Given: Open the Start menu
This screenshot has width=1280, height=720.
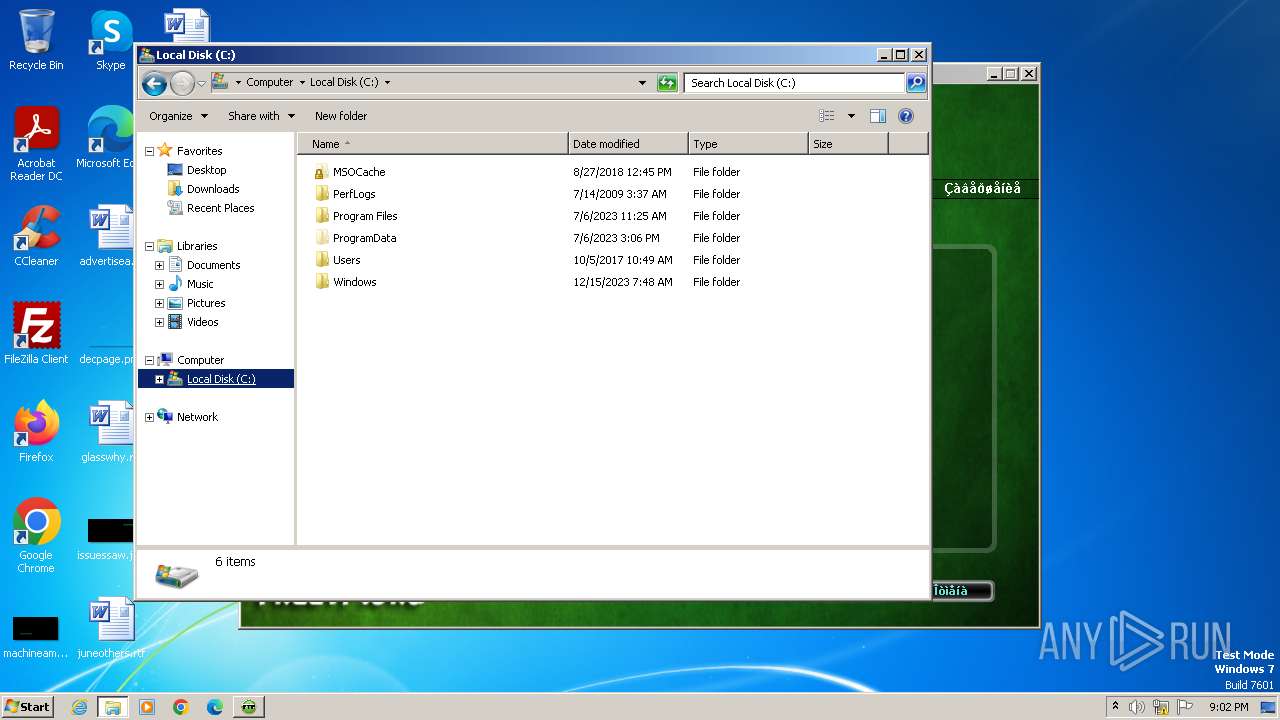Looking at the screenshot, I should click(x=27, y=706).
